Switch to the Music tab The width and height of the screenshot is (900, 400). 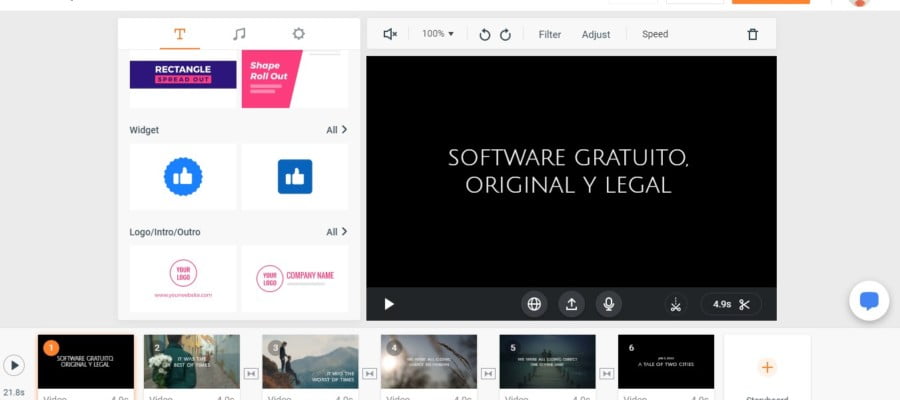tap(239, 34)
